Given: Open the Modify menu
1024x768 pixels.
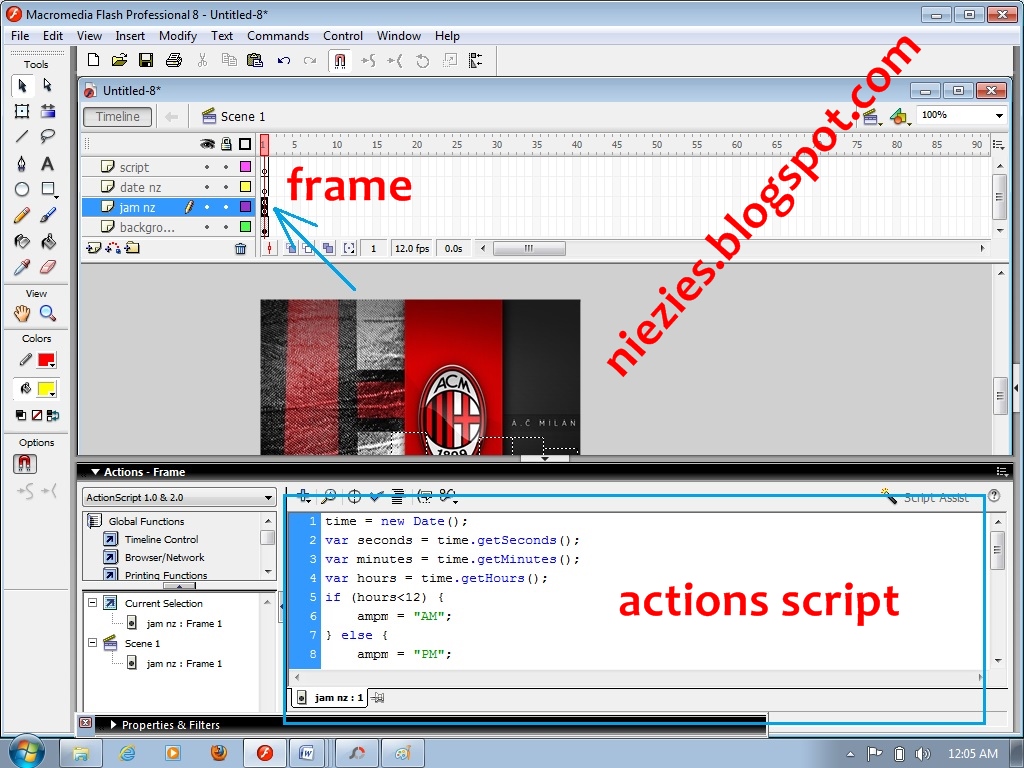Looking at the screenshot, I should point(178,36).
